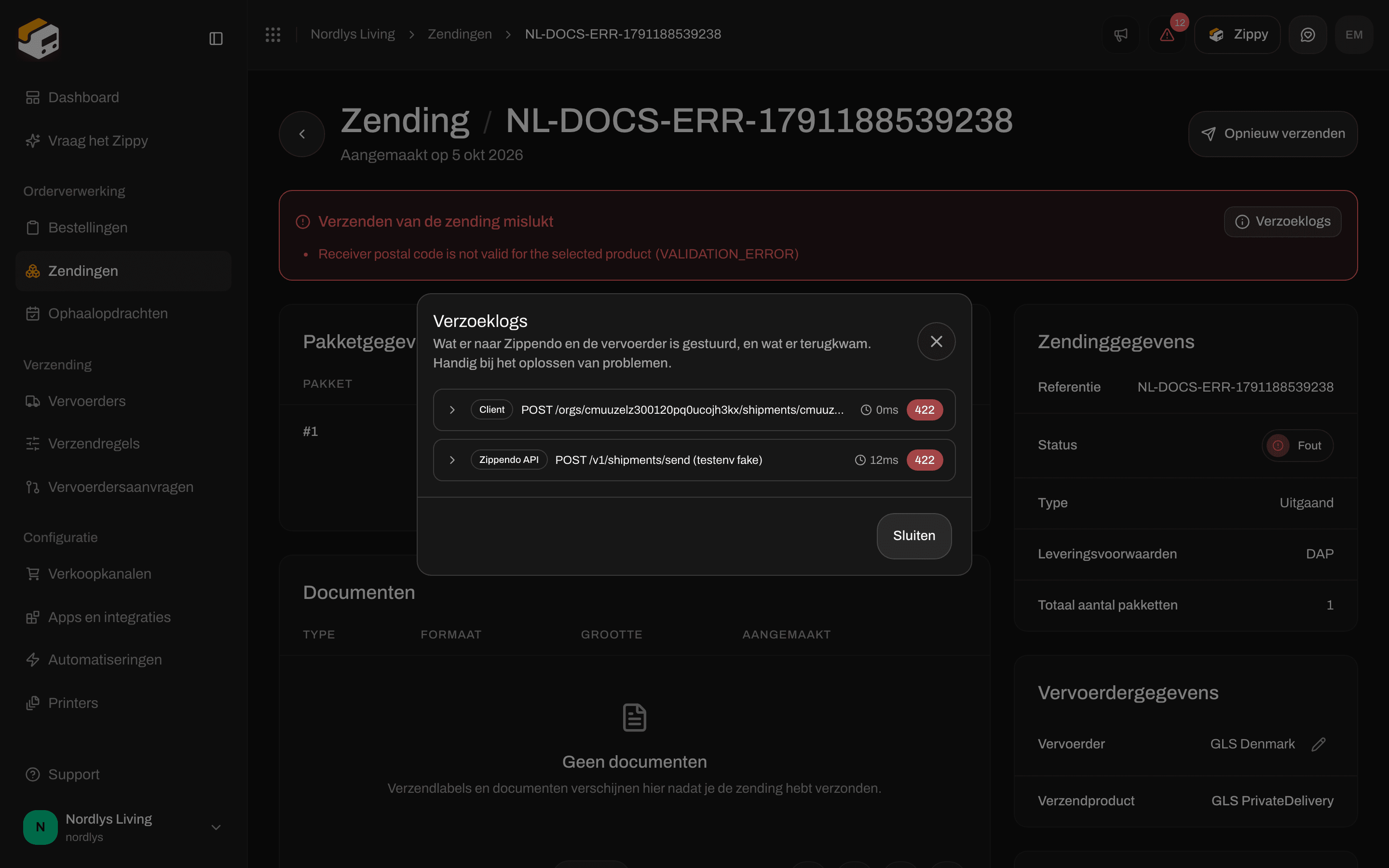Open Ophaalopdrachten

pos(123,313)
